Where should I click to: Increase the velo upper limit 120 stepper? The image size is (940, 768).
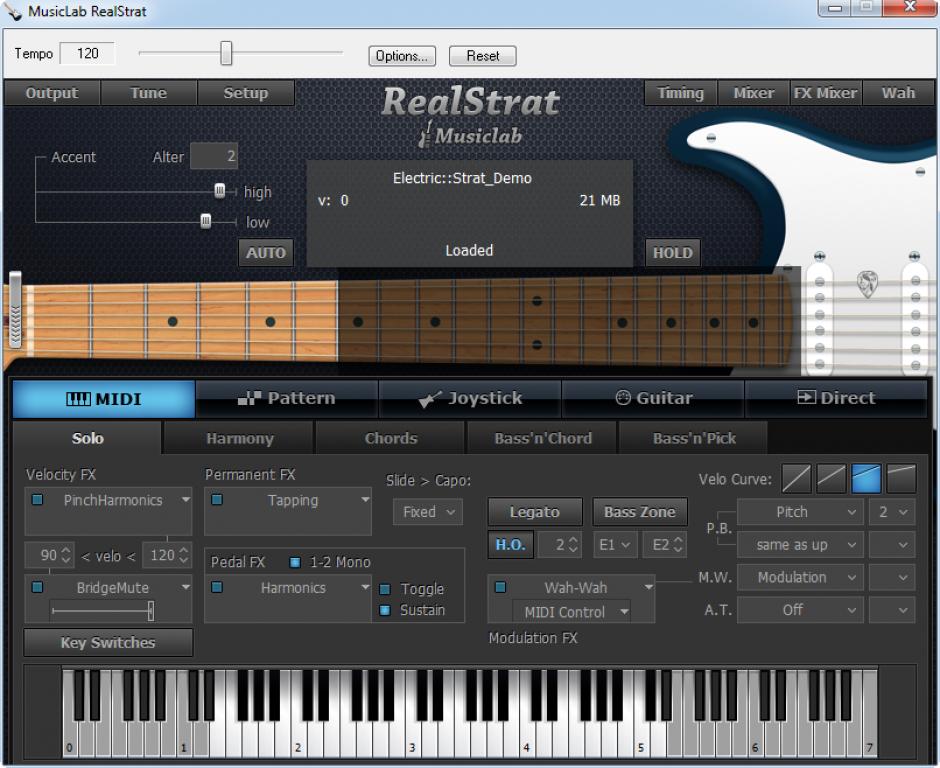click(183, 550)
